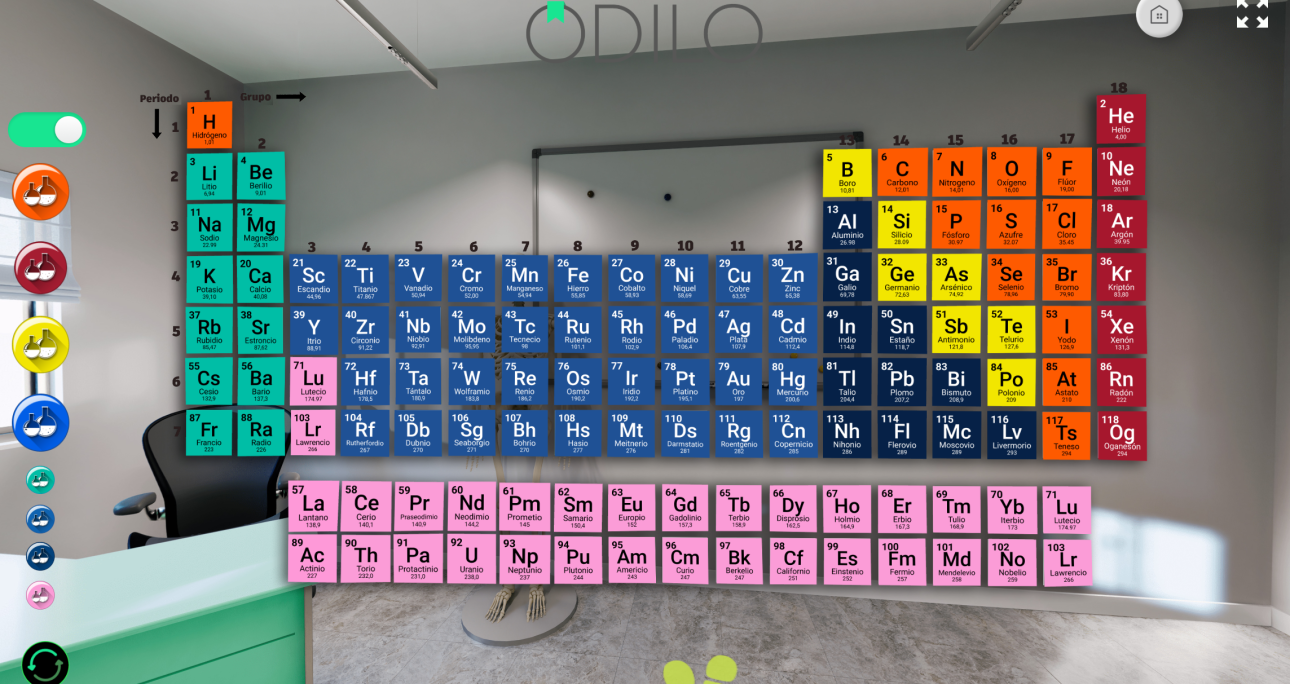Select the Oro (Au) tile
Viewport: 1290px width, 684px height.
point(739,382)
